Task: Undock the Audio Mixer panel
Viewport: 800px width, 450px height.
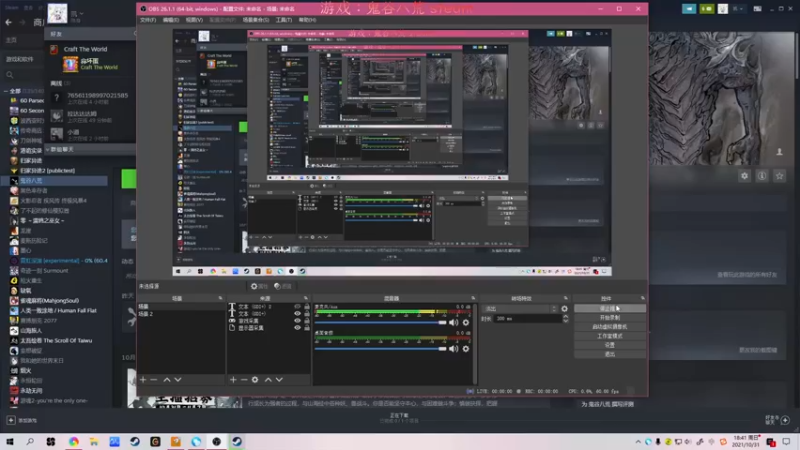Action: click(x=473, y=298)
